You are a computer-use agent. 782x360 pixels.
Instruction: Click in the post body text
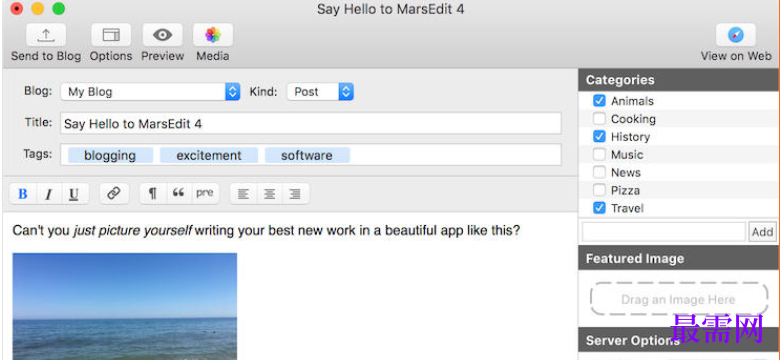(266, 231)
